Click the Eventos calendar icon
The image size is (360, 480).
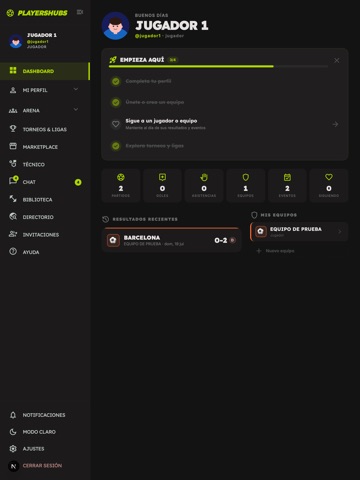[287, 177]
